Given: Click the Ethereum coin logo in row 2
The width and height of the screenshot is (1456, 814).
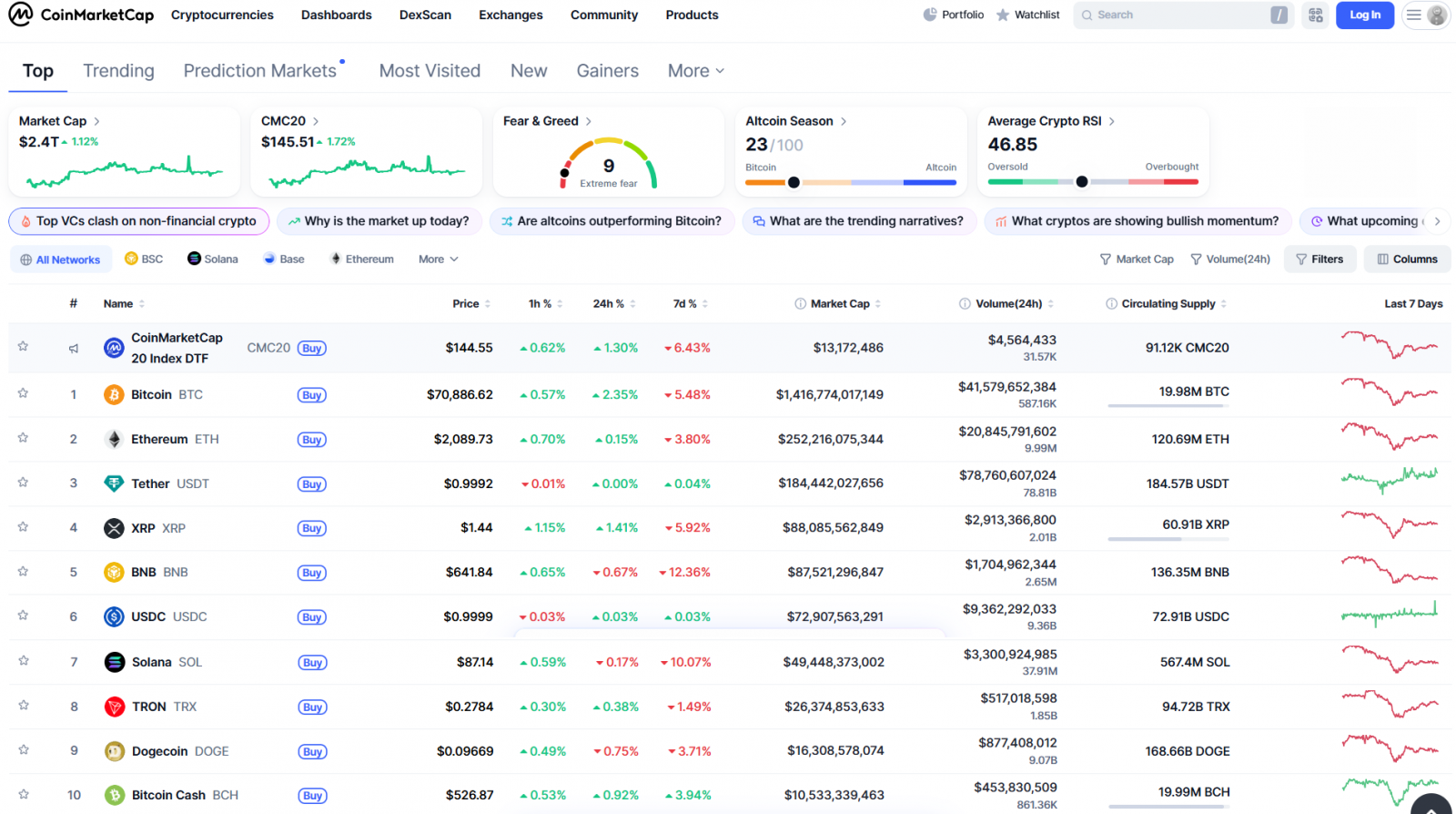Looking at the screenshot, I should (114, 440).
